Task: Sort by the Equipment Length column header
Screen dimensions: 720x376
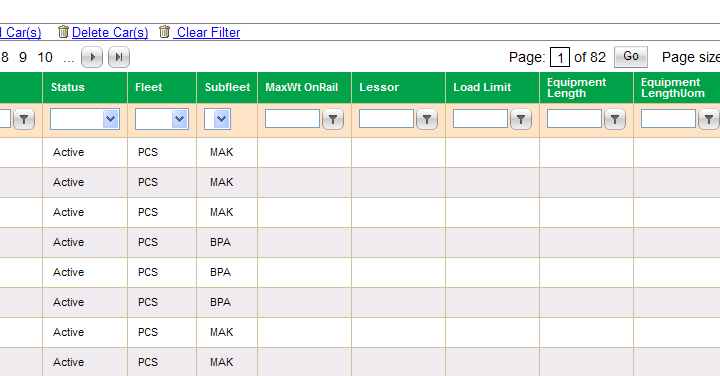Action: coord(577,88)
